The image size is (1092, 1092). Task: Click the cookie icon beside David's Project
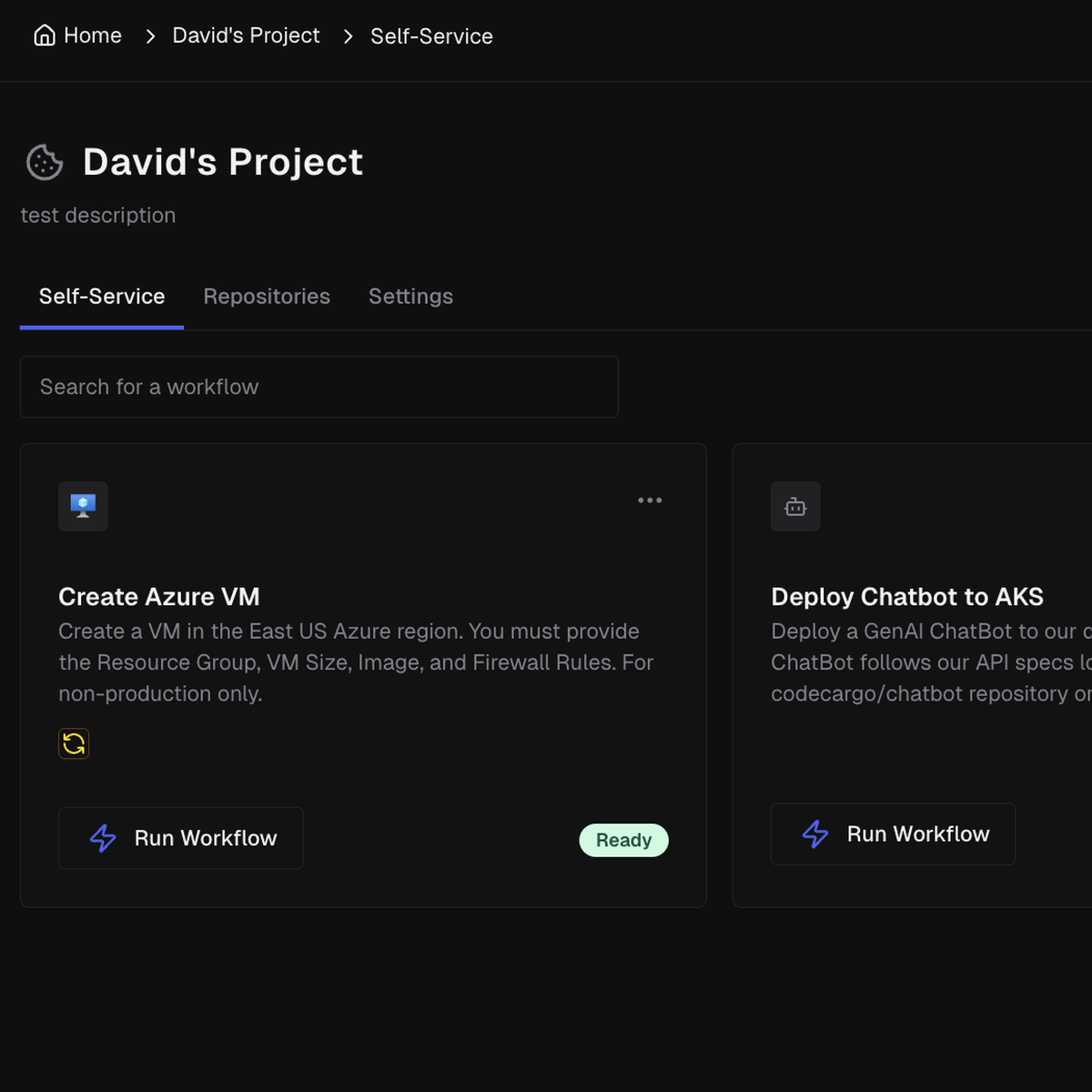tap(45, 163)
